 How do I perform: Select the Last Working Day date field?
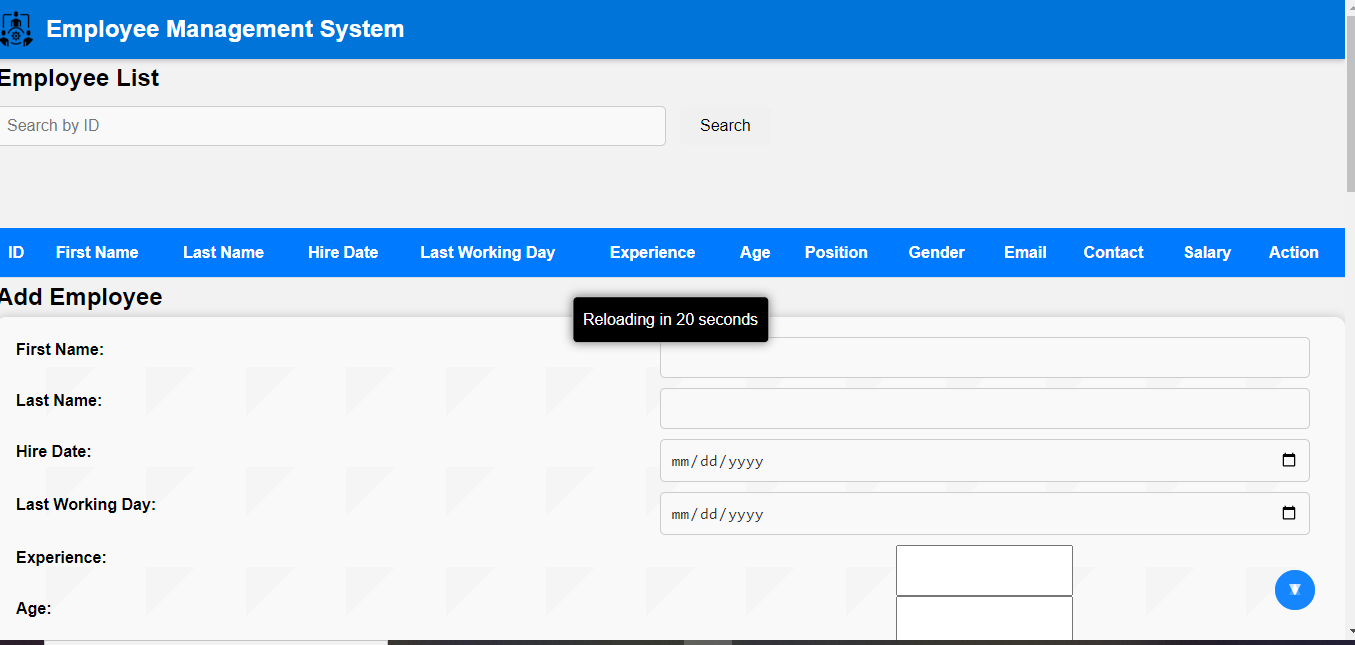tap(985, 514)
